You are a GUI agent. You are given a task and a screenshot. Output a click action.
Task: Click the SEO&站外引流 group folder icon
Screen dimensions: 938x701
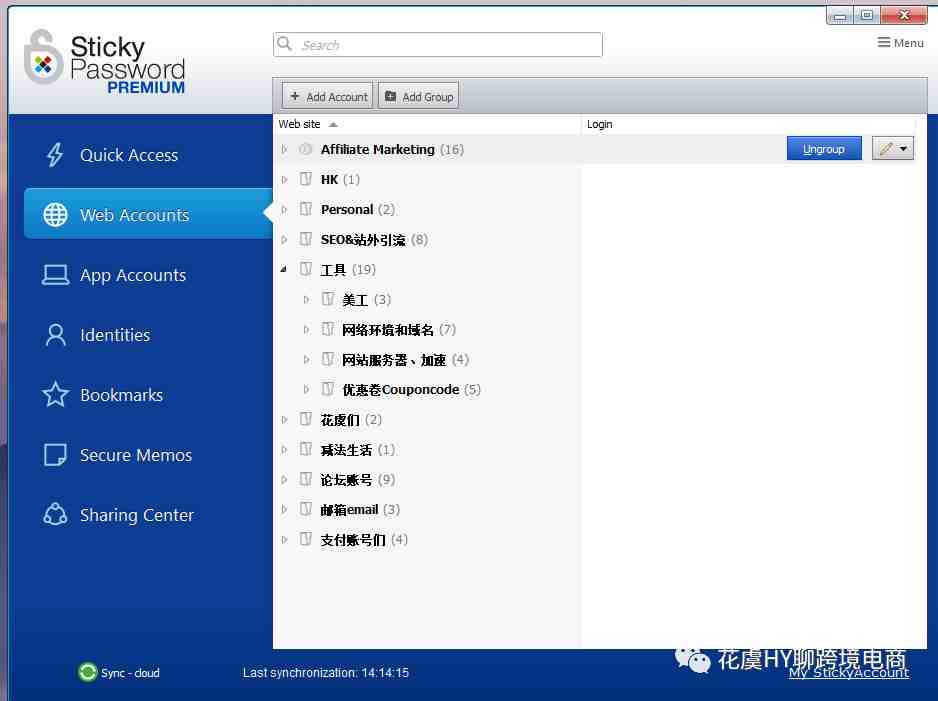pos(306,239)
